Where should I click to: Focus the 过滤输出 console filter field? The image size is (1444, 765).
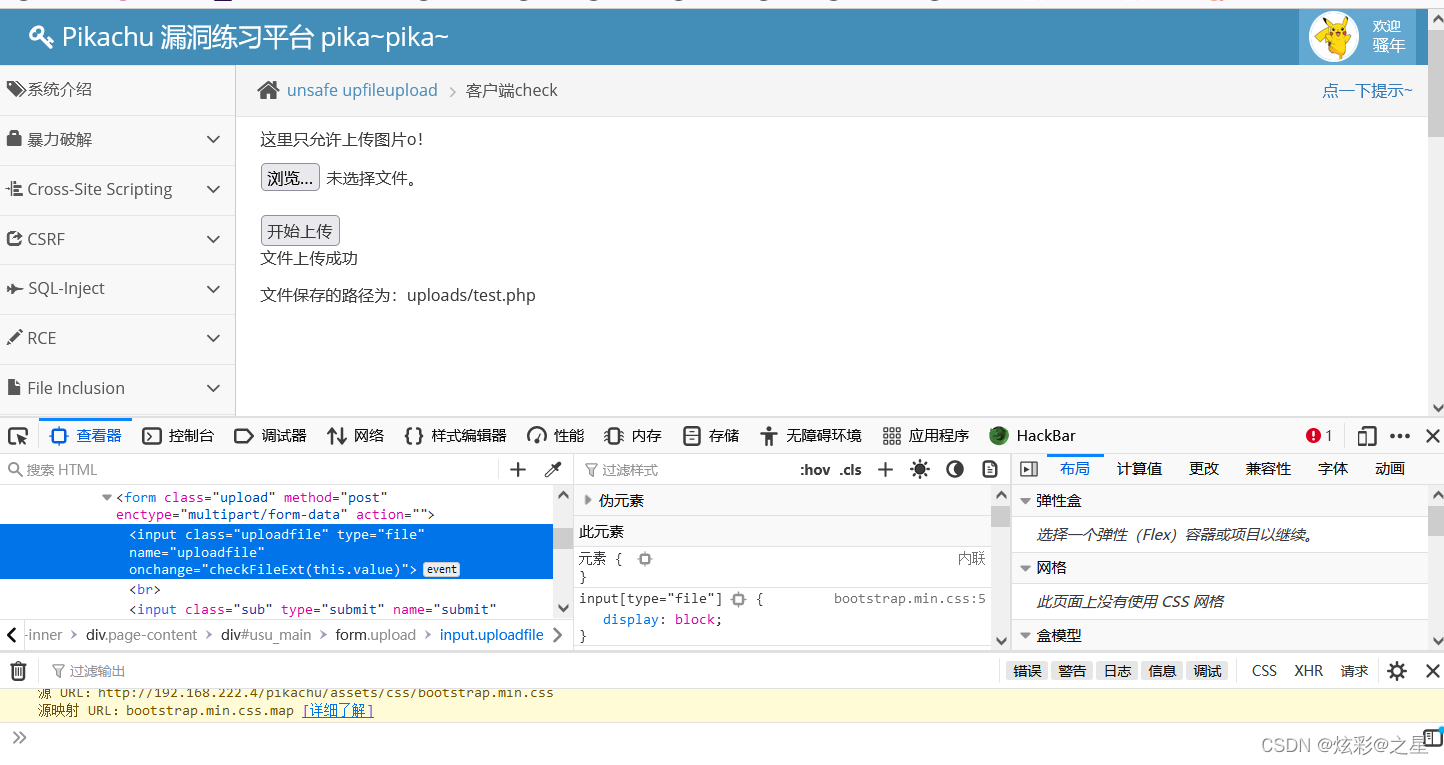520,671
